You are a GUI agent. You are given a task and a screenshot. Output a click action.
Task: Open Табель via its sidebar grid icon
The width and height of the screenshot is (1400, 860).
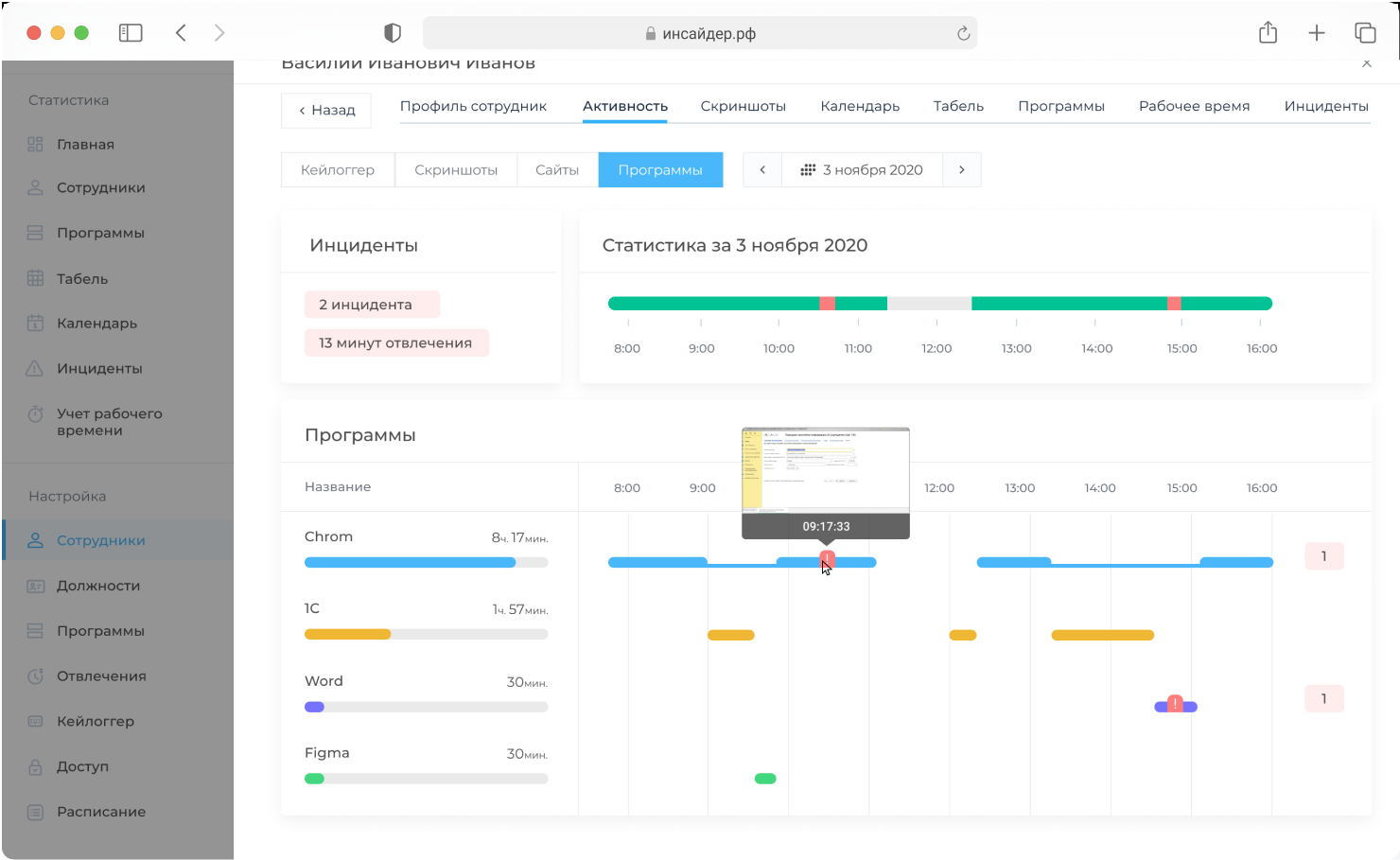click(35, 279)
